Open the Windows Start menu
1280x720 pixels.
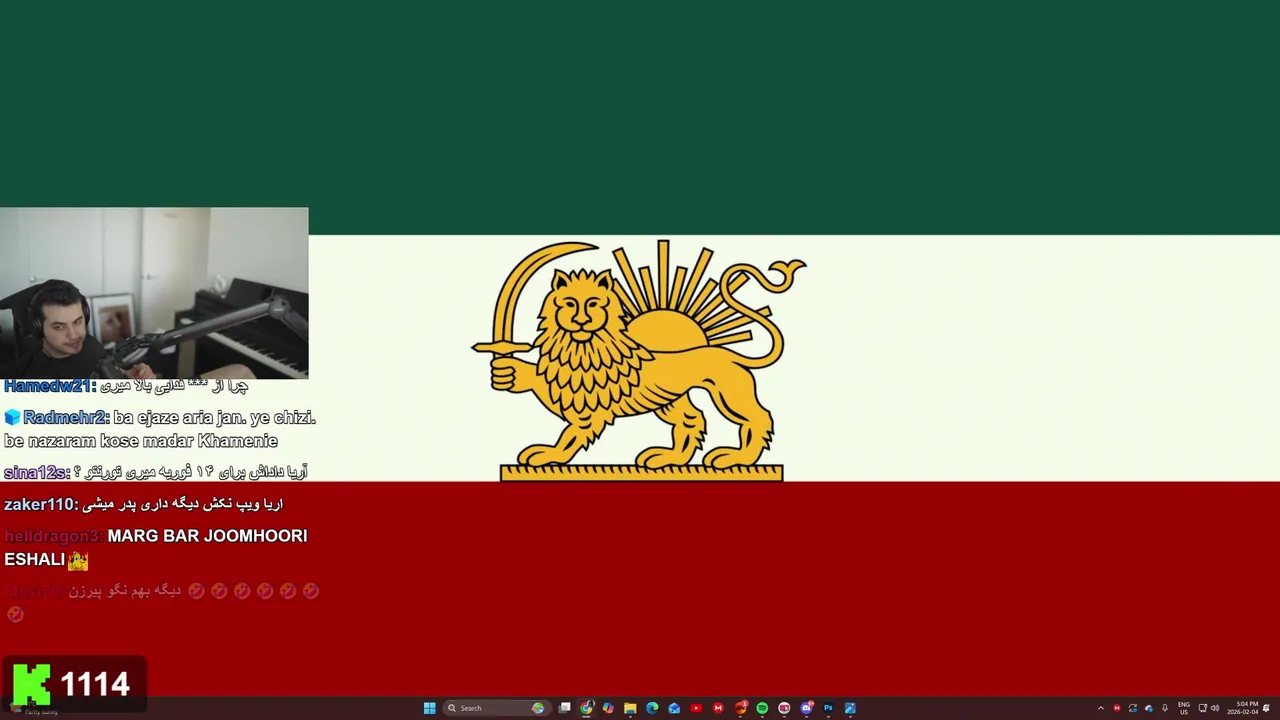pos(430,708)
